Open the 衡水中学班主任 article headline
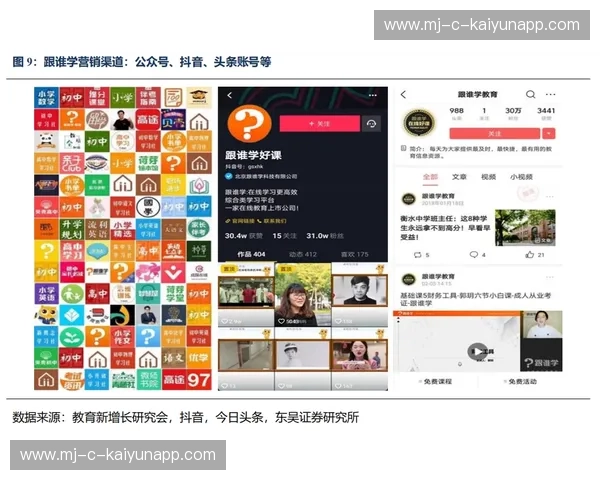600x480 pixels. click(x=445, y=228)
